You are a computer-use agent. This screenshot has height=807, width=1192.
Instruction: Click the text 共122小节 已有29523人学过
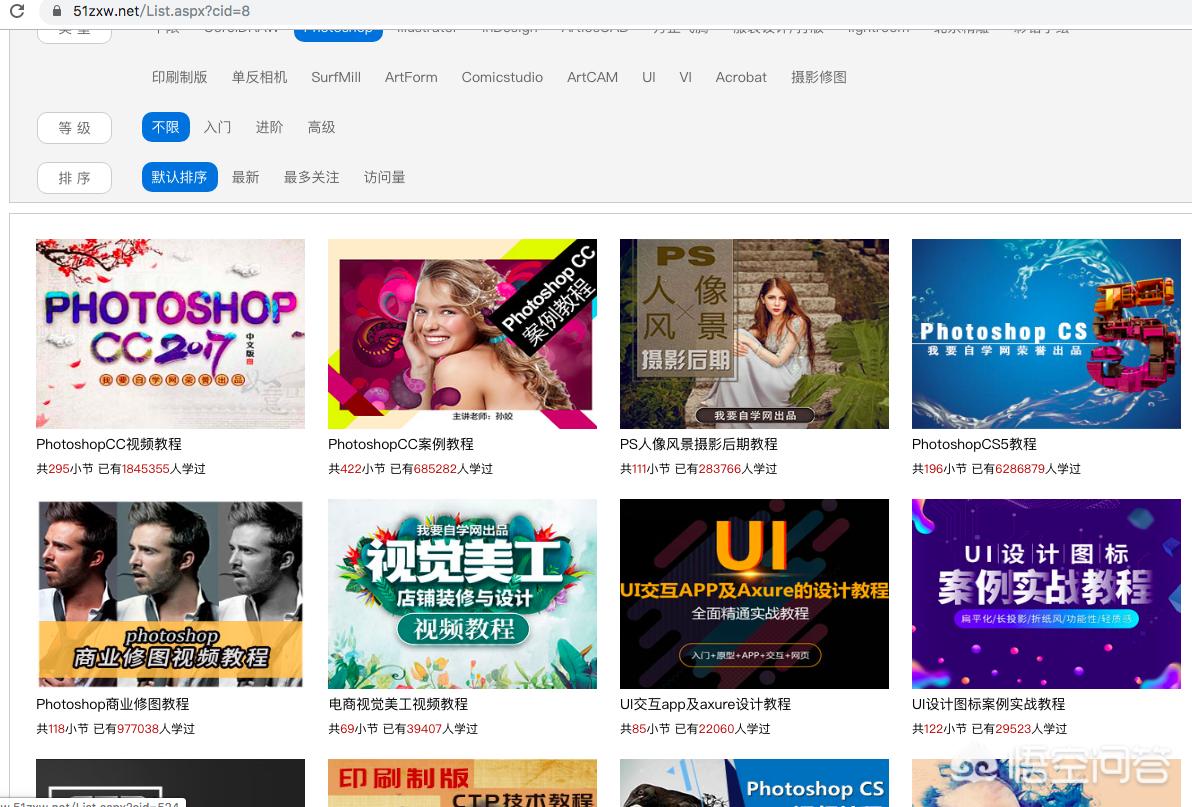pos(989,729)
